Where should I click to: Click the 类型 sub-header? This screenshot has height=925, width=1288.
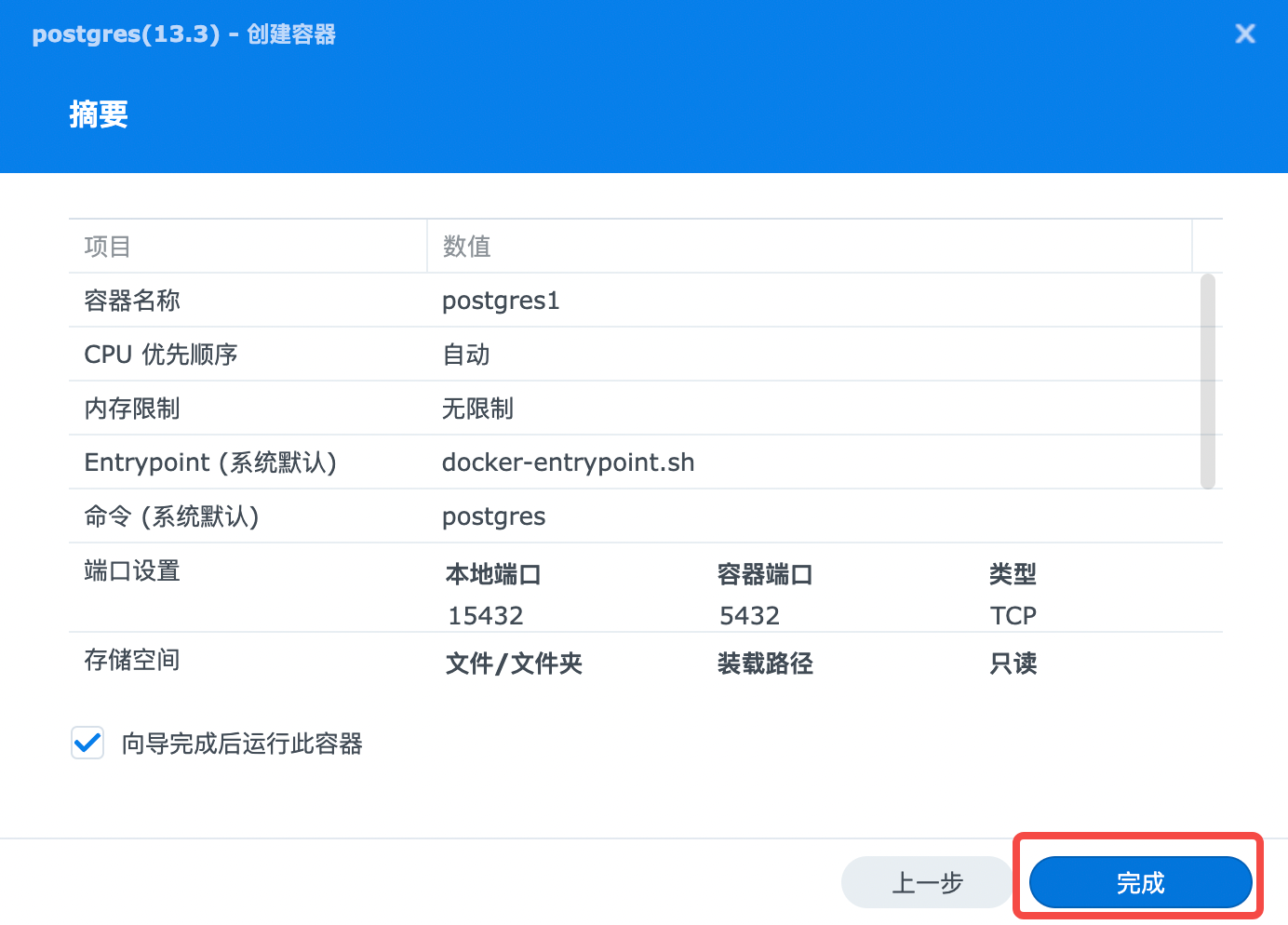(x=1013, y=574)
